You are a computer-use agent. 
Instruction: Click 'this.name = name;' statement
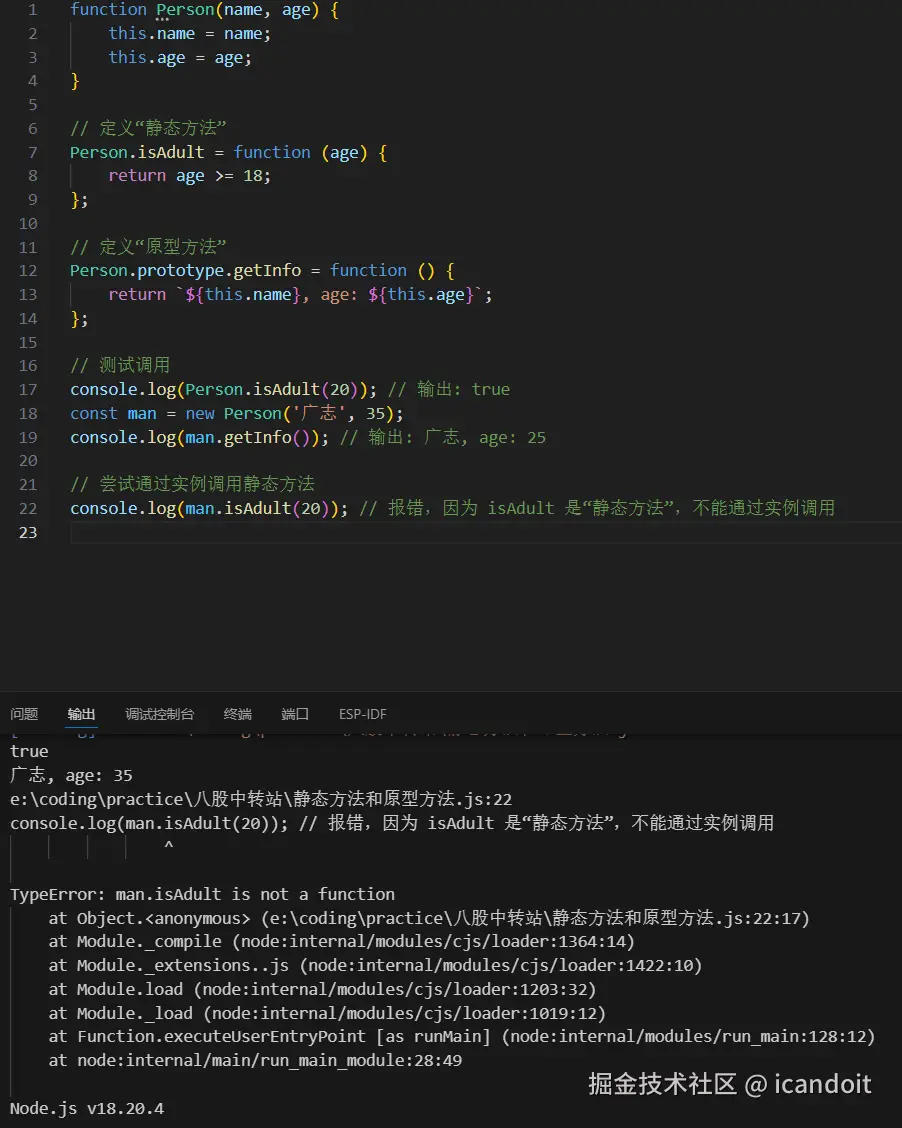tap(189, 34)
